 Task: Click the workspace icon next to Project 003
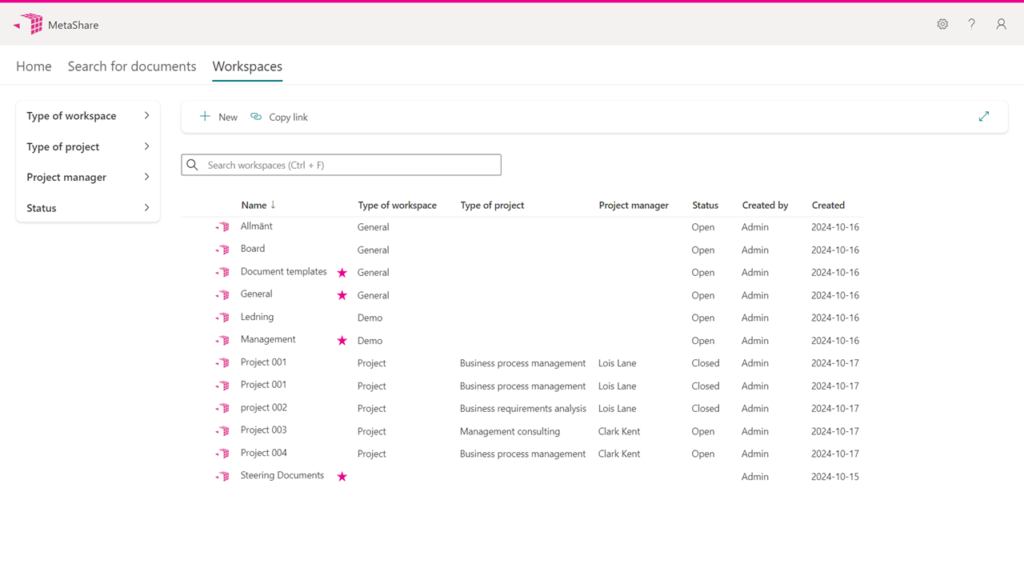coord(222,432)
